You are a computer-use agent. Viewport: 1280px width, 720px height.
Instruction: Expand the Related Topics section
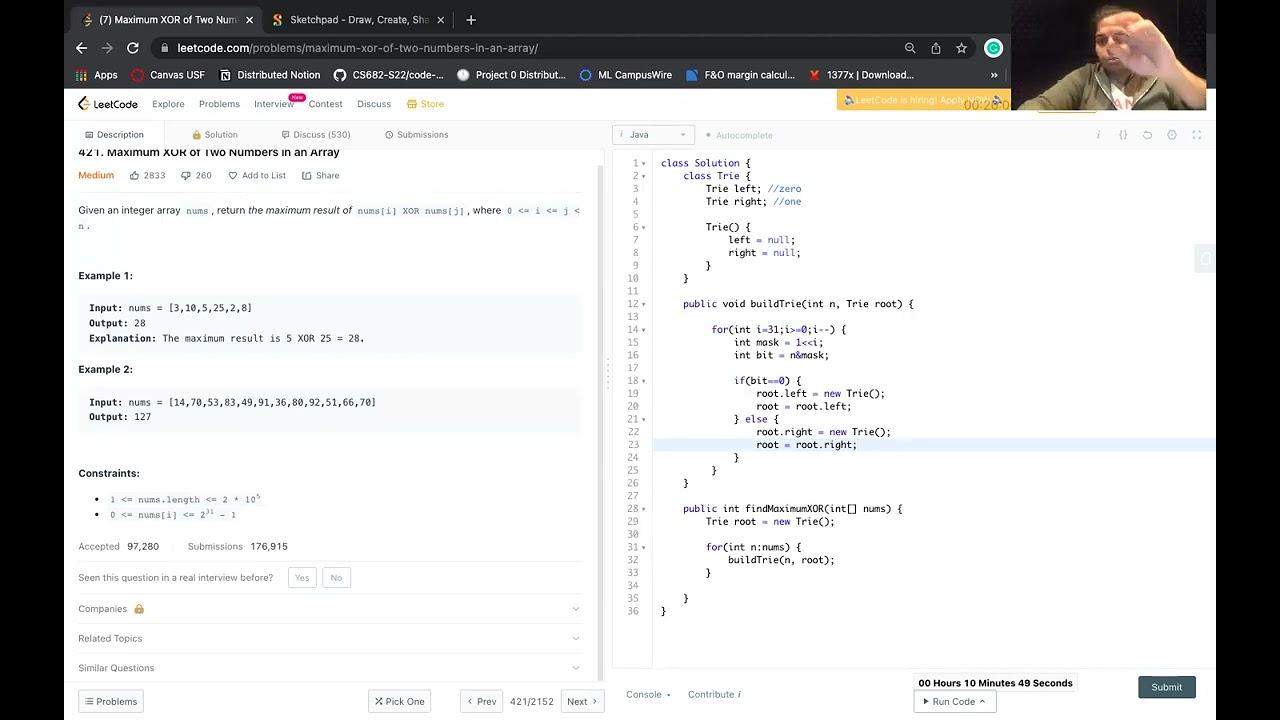point(329,638)
